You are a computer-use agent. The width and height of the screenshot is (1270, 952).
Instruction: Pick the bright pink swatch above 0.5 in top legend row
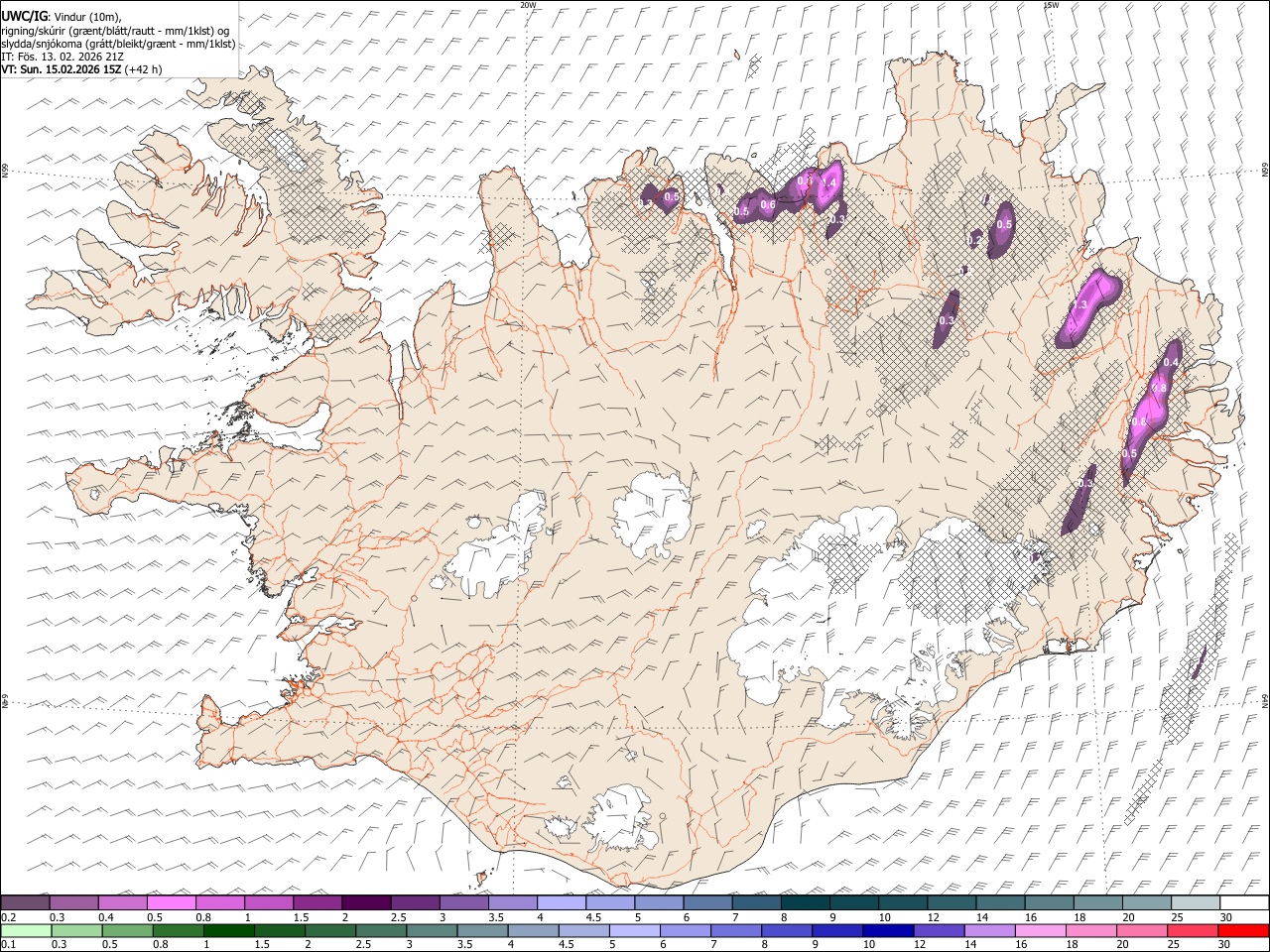(x=171, y=902)
